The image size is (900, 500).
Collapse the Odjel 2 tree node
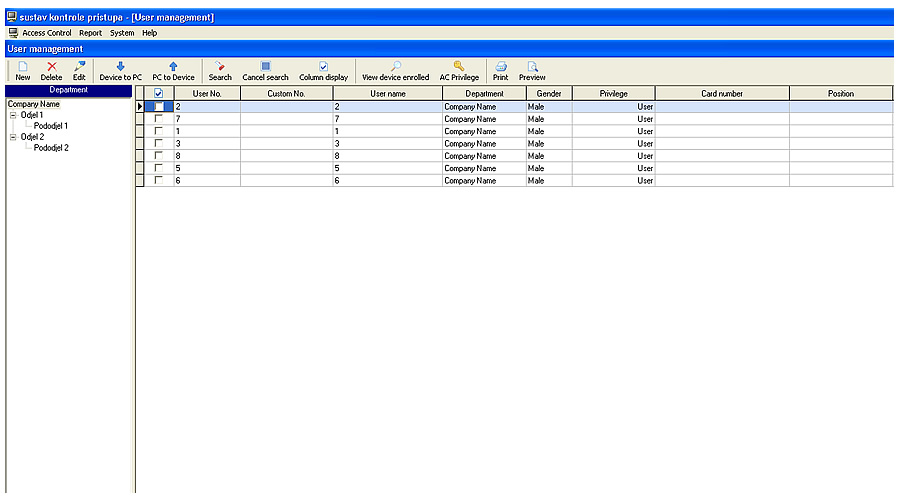(13, 137)
